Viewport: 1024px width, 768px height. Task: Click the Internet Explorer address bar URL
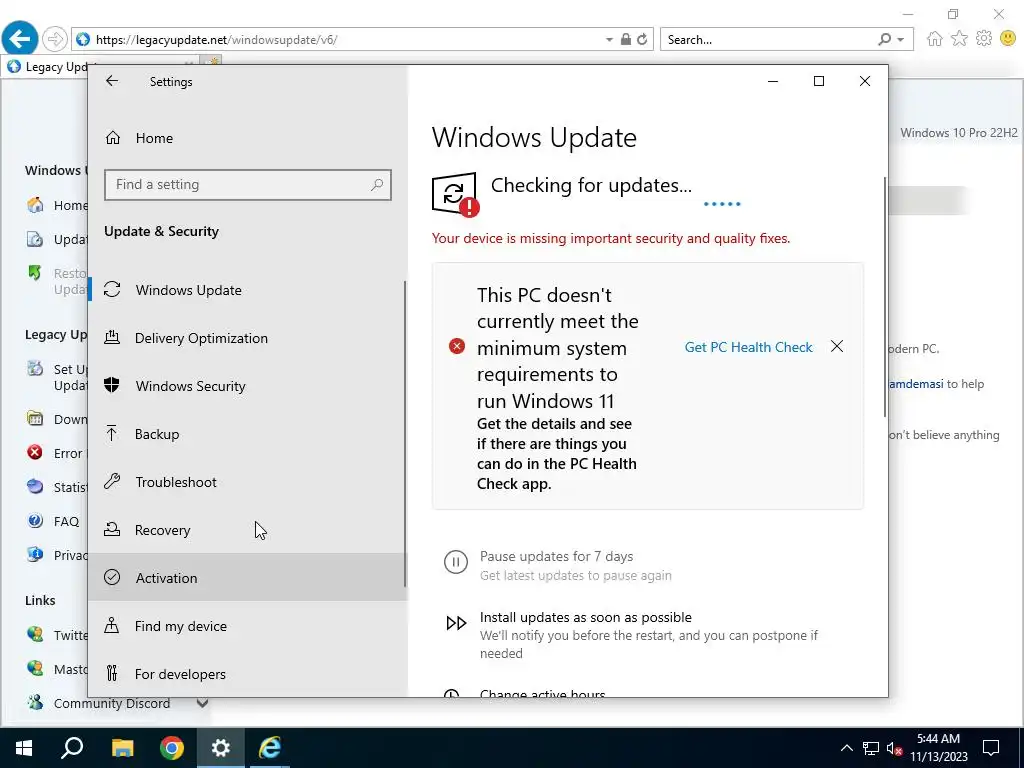pyautogui.click(x=216, y=40)
